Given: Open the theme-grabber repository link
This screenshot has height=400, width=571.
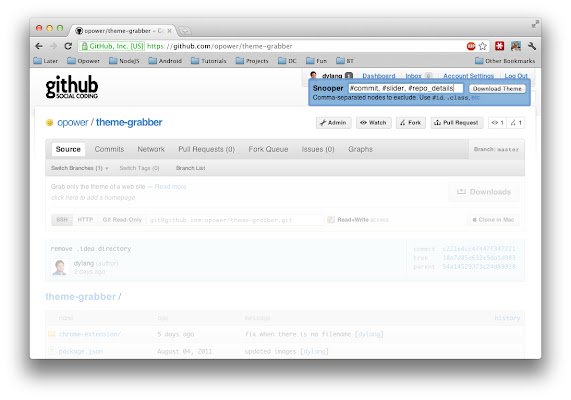Looking at the screenshot, I should click(129, 122).
